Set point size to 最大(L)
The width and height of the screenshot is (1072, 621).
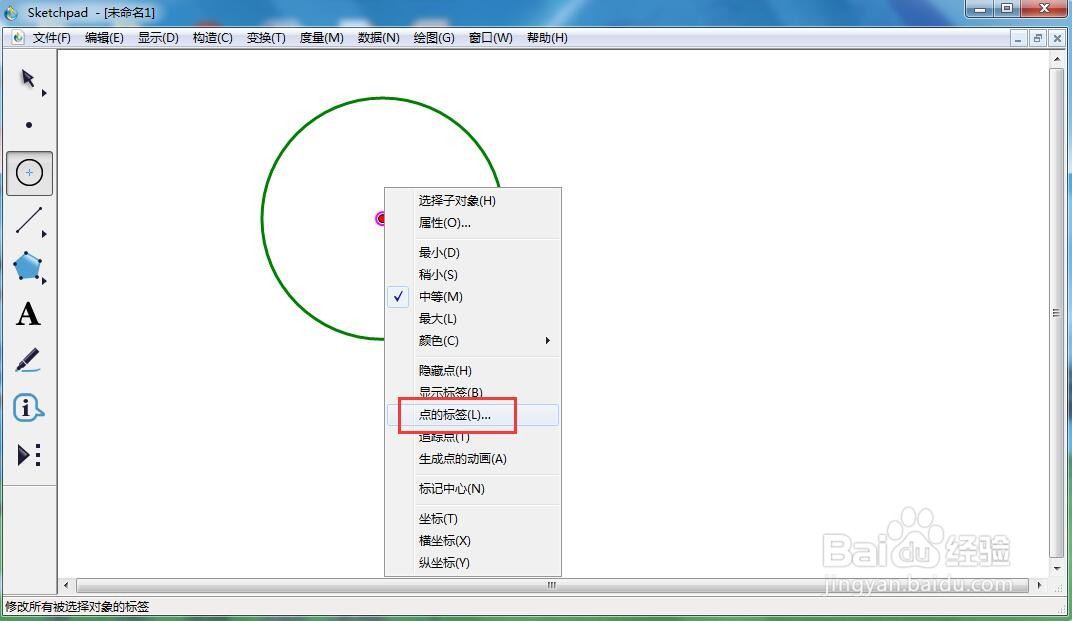coord(473,318)
